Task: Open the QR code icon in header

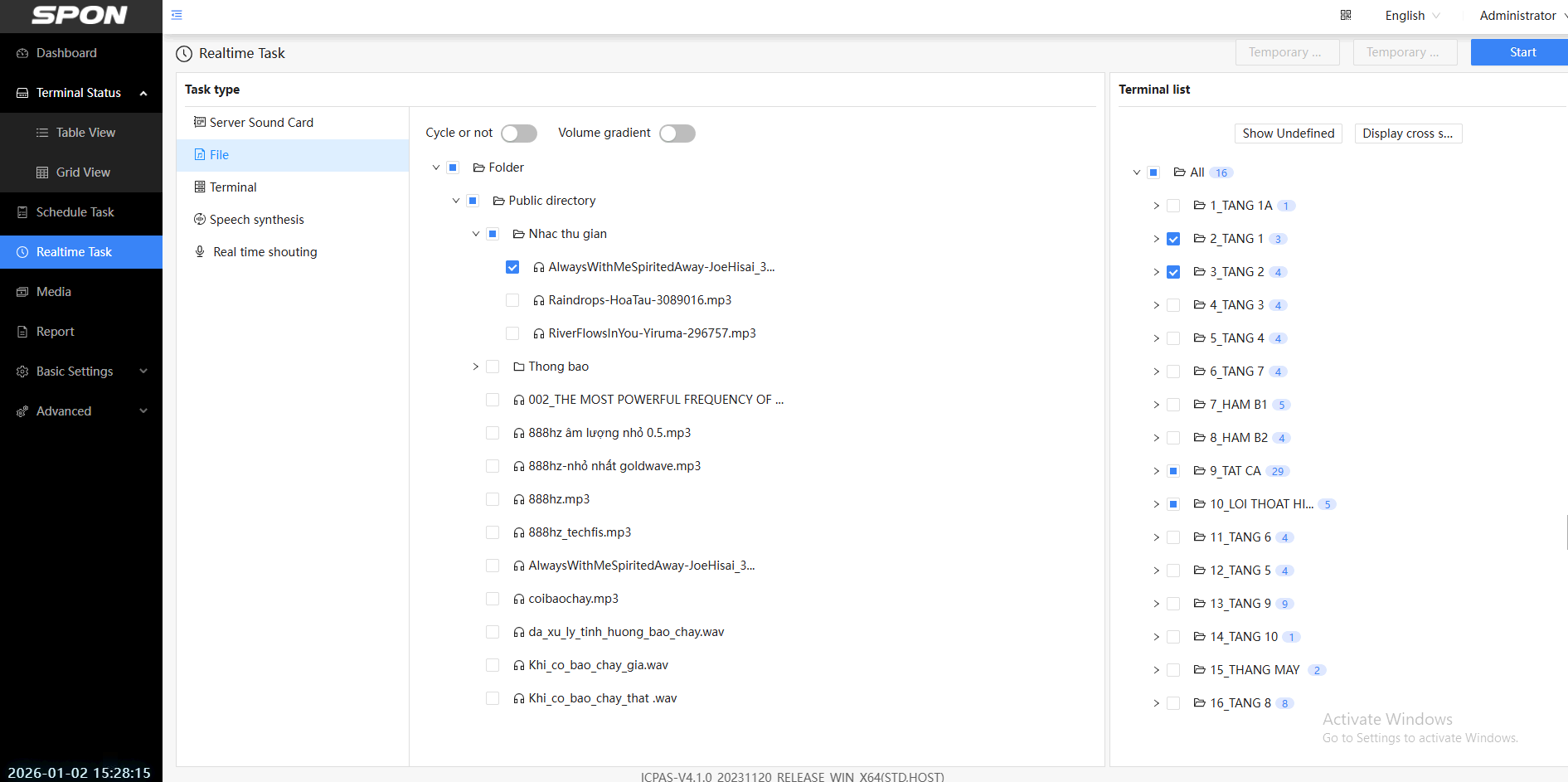Action: pos(1346,15)
